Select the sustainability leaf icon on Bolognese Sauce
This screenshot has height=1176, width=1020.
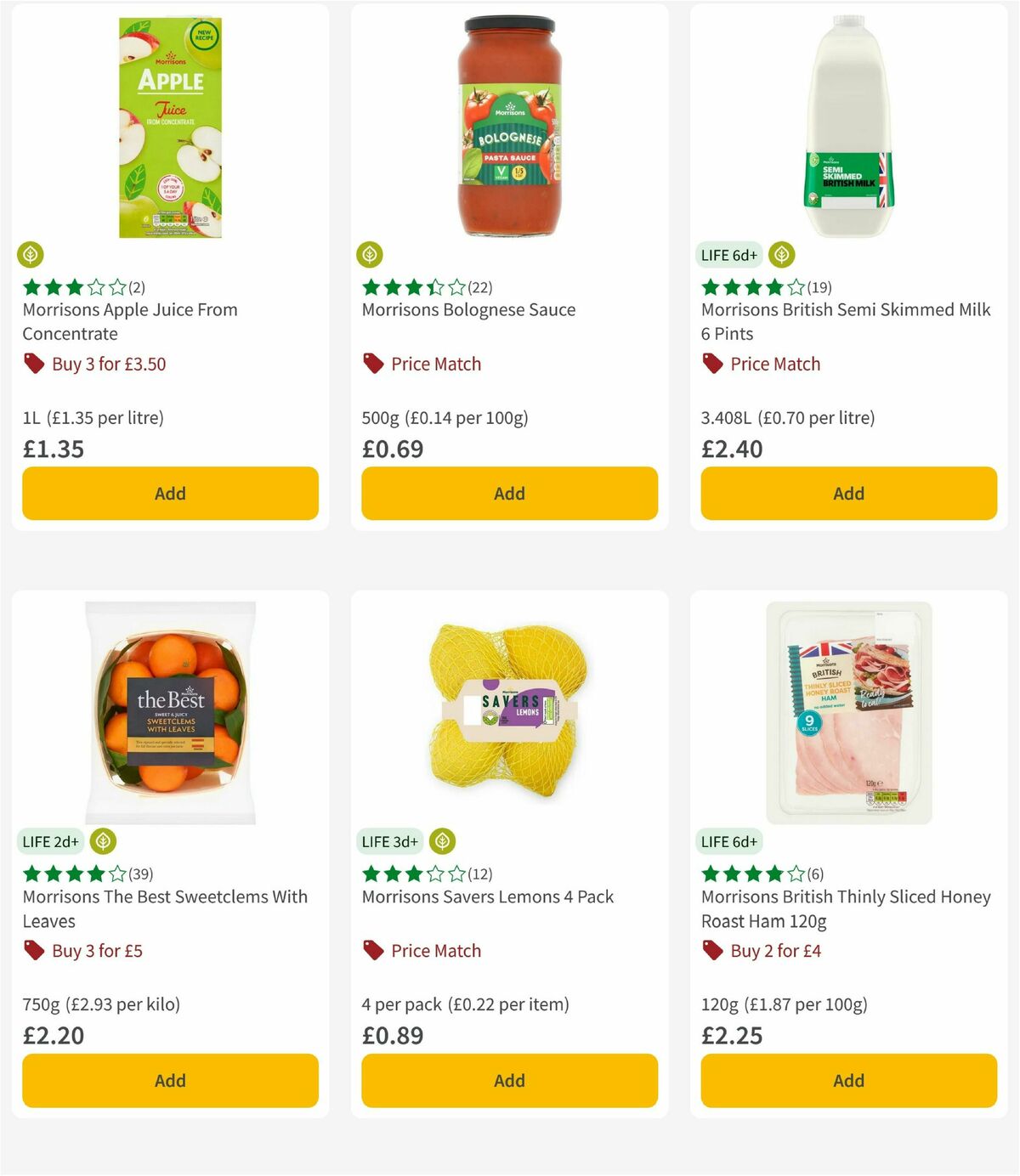(370, 252)
